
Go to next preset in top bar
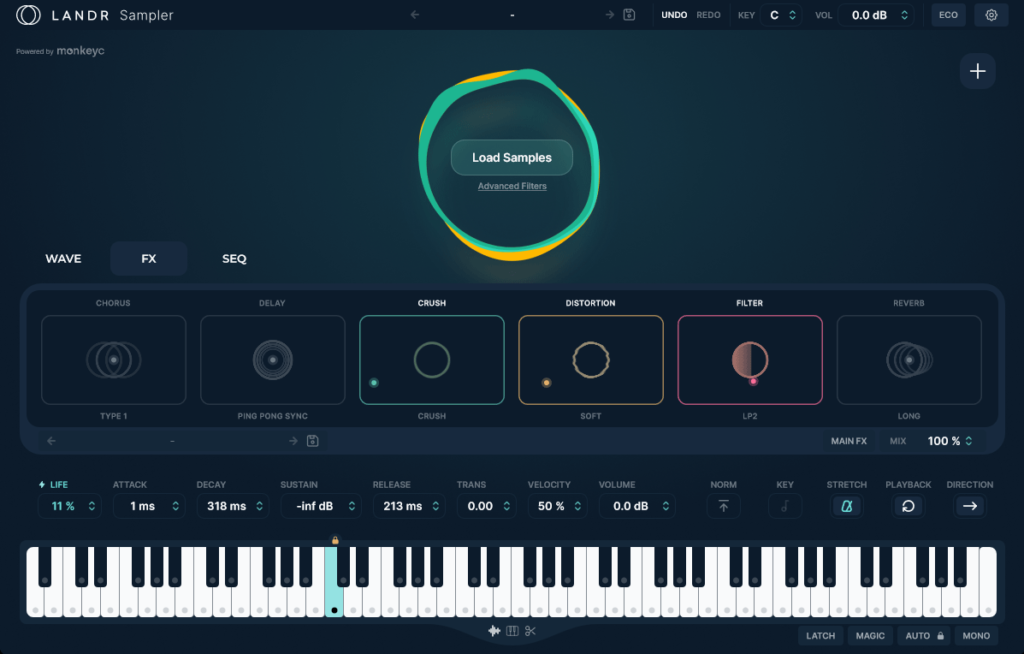coord(609,14)
